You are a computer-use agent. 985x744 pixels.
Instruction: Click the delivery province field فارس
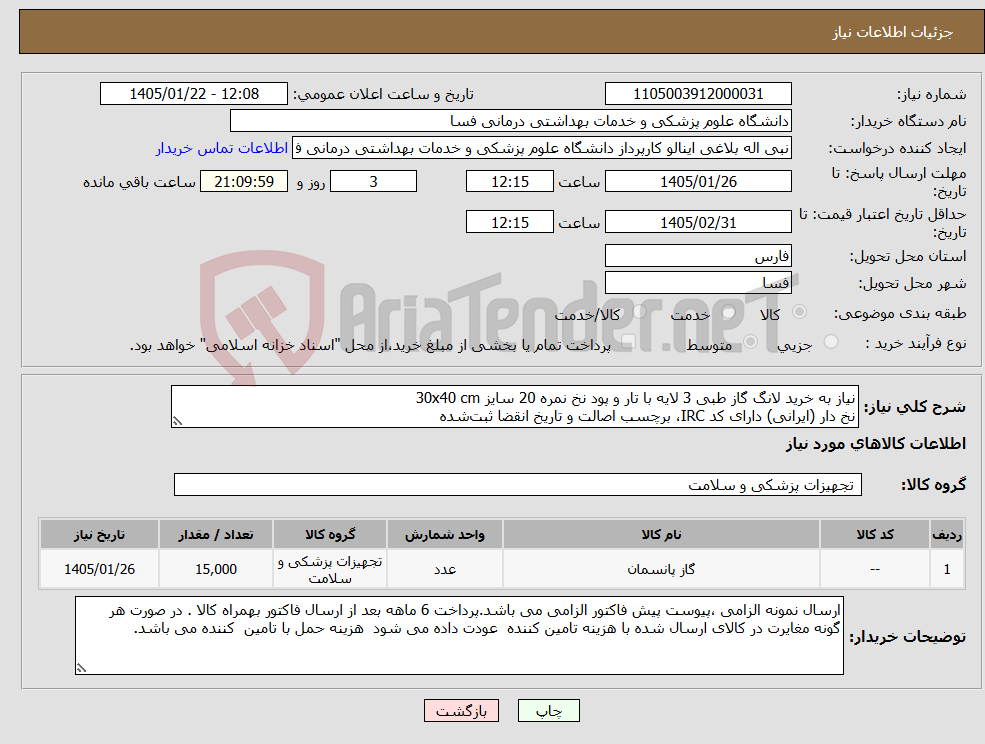point(698,256)
